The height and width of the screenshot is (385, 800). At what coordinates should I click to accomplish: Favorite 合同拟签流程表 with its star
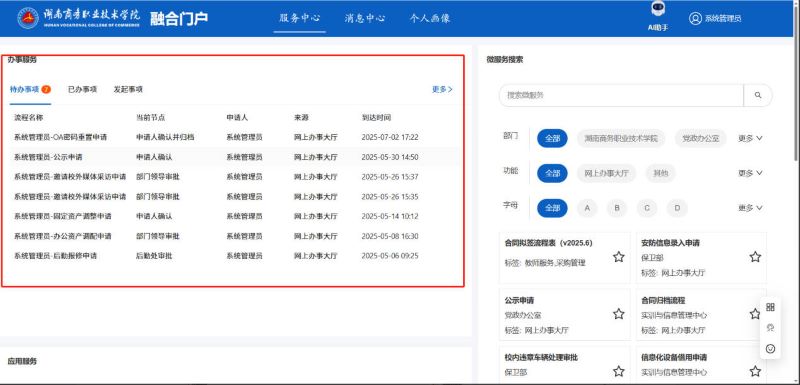(618, 257)
